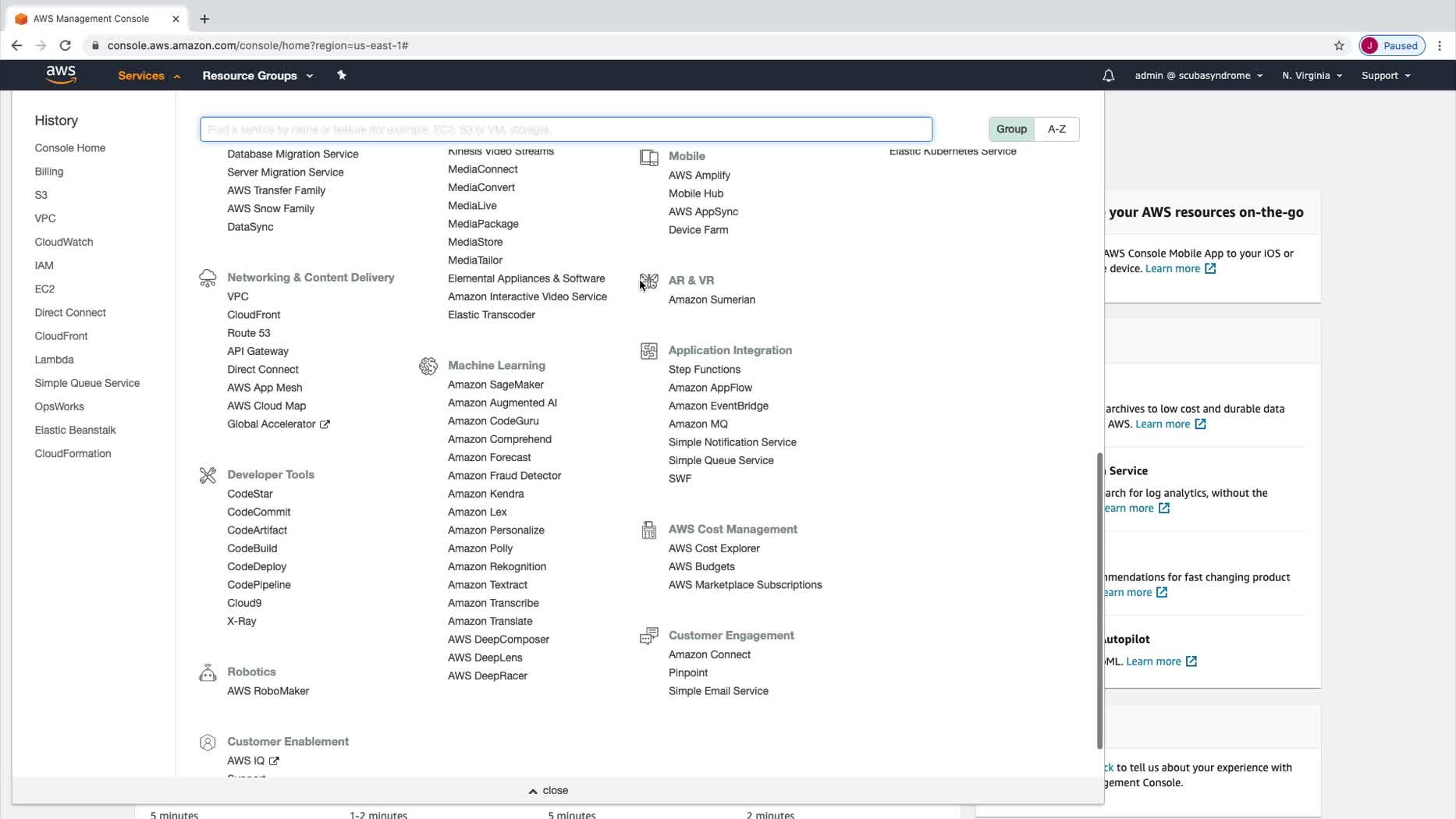Open a new browser tab
This screenshot has height=819, width=1456.
tap(204, 19)
